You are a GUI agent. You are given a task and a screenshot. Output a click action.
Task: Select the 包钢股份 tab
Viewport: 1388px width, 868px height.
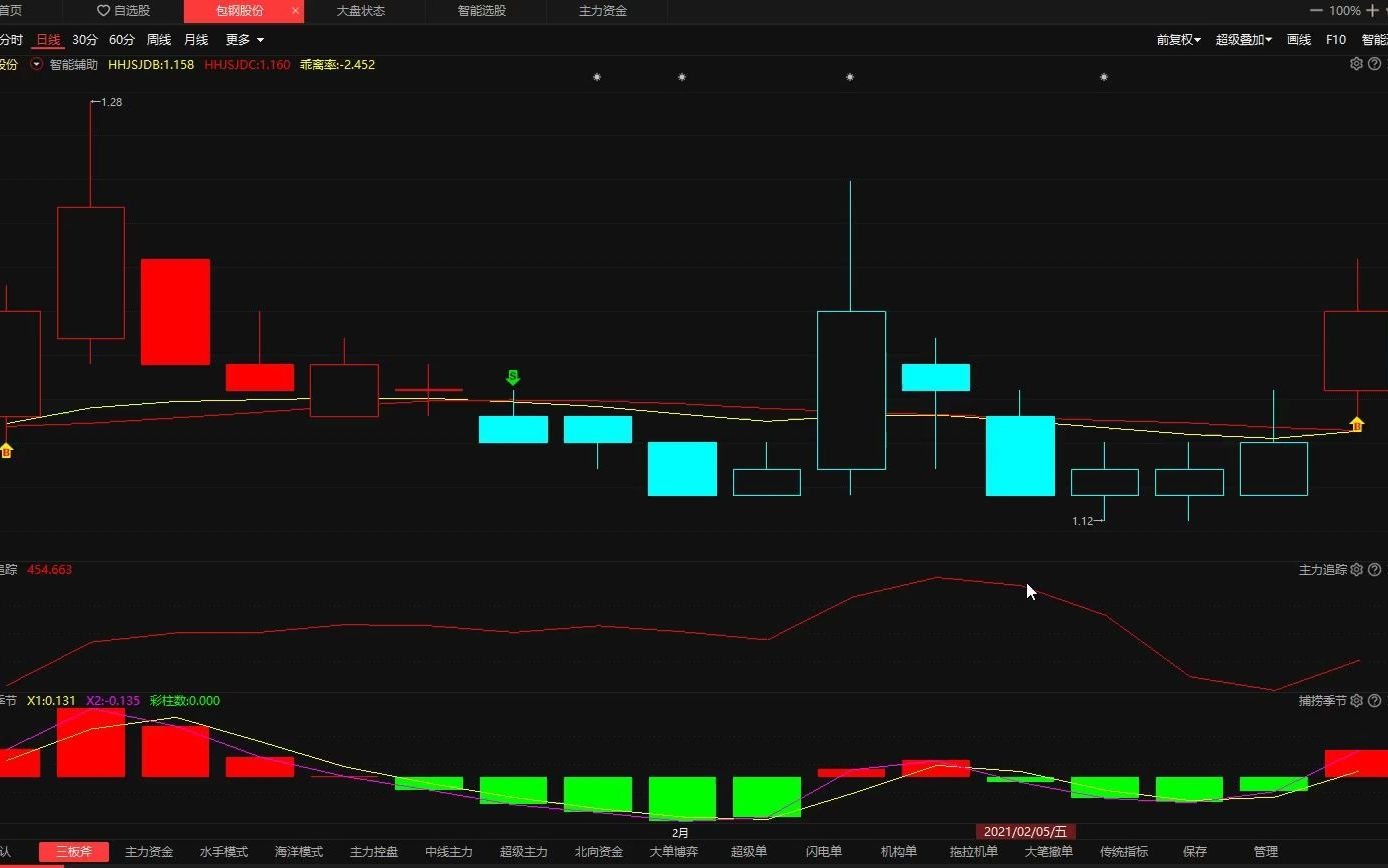[x=240, y=11]
